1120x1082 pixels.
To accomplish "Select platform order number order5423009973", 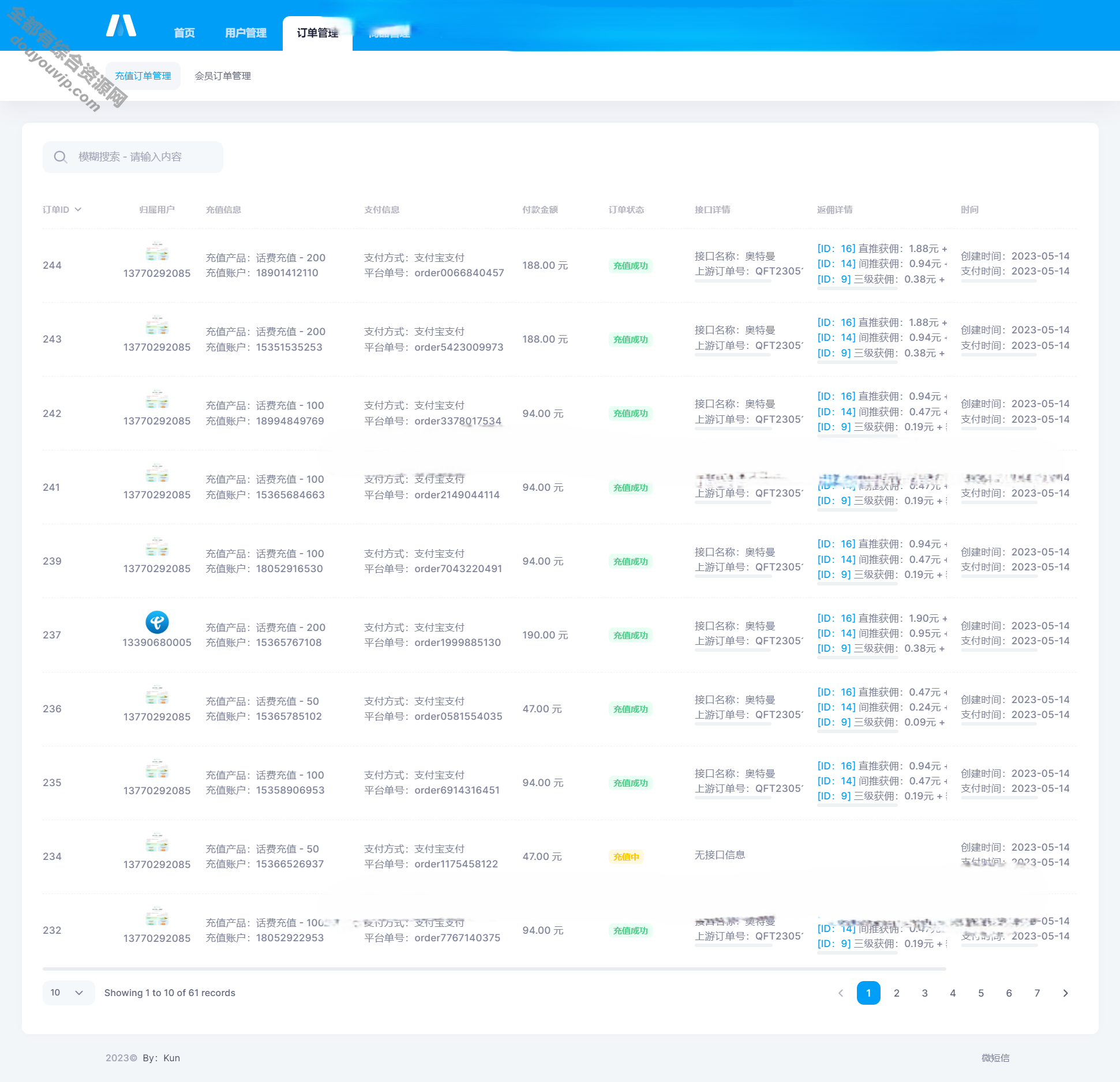I will click(x=459, y=347).
